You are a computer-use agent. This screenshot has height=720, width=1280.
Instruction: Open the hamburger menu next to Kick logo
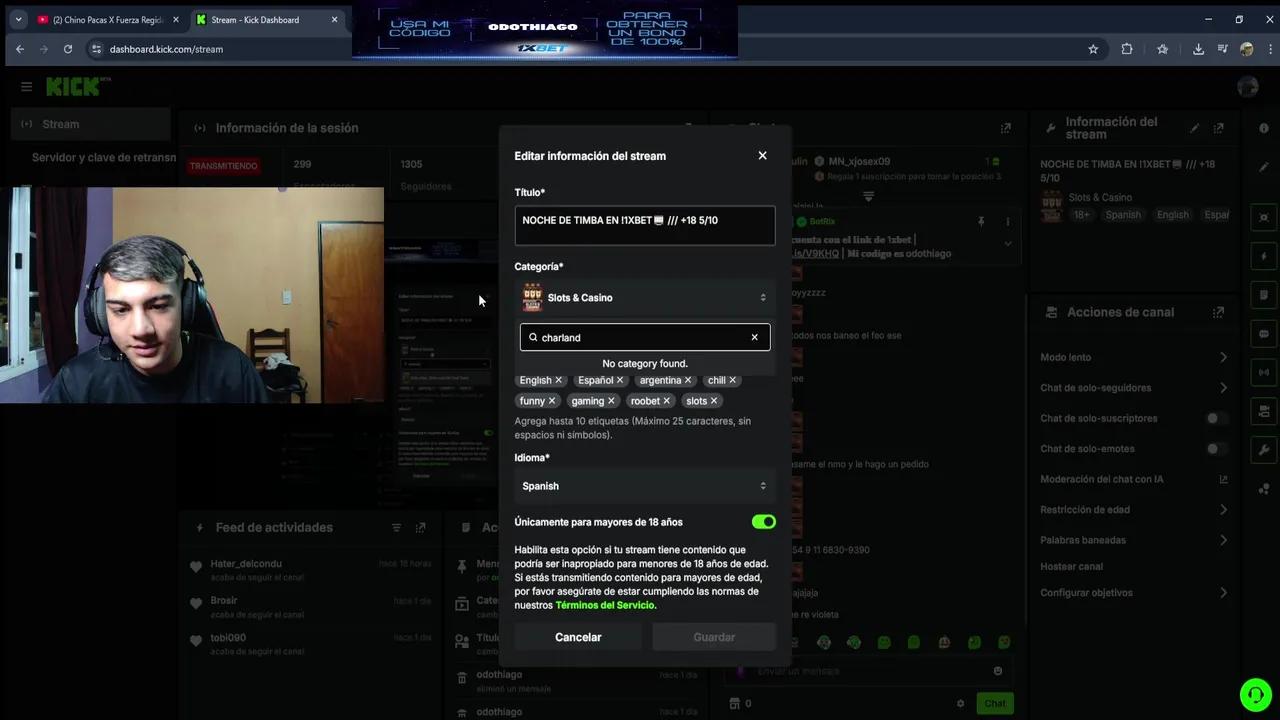26,86
